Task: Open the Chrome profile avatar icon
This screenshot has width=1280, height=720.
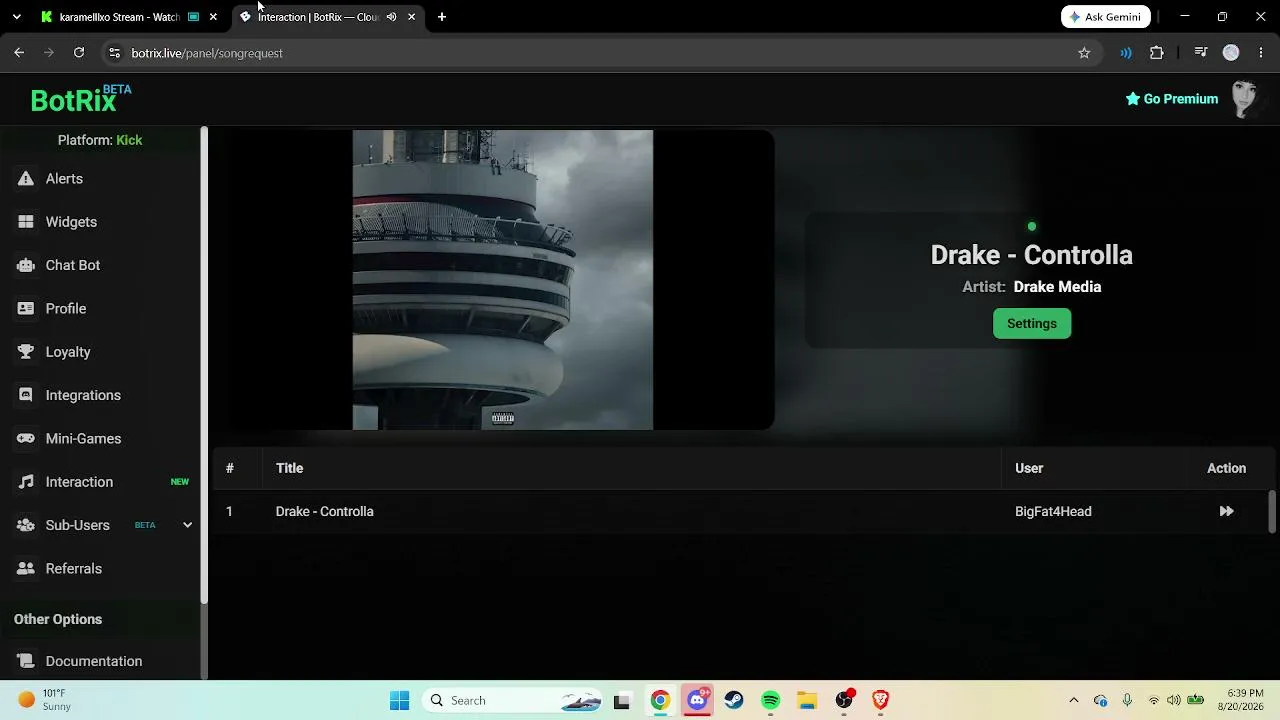Action: tap(1231, 53)
